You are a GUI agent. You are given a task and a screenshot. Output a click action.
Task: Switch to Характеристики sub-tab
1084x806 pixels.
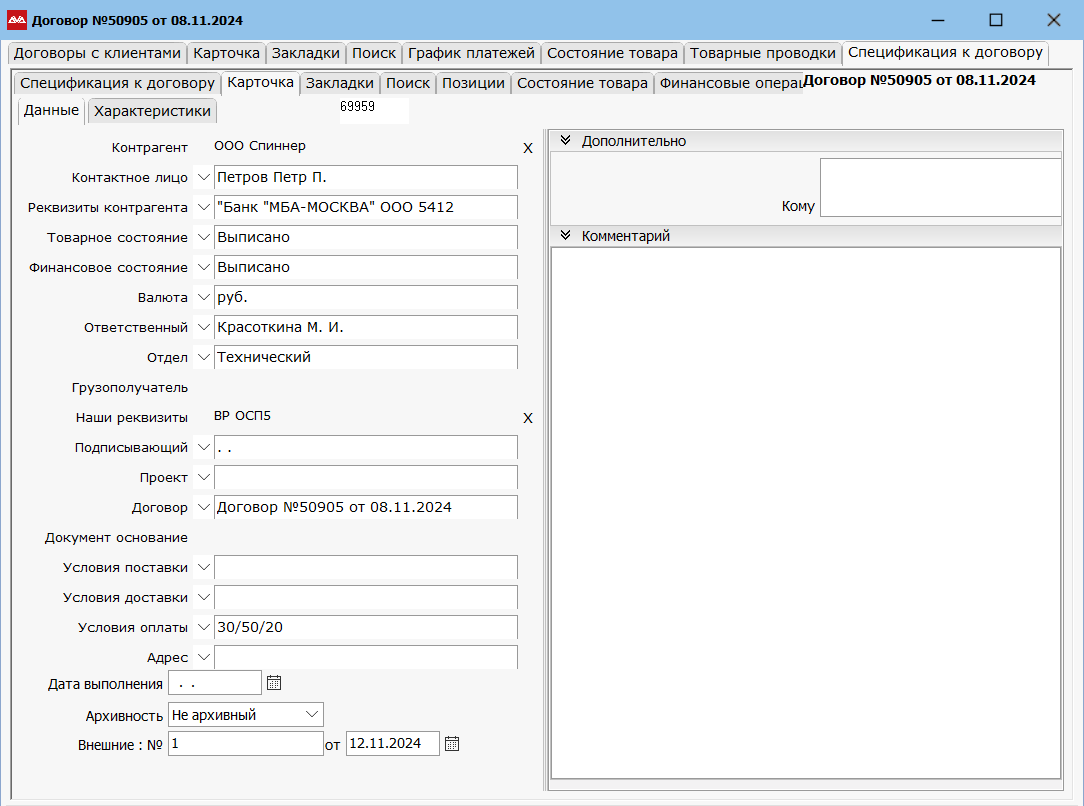click(152, 111)
